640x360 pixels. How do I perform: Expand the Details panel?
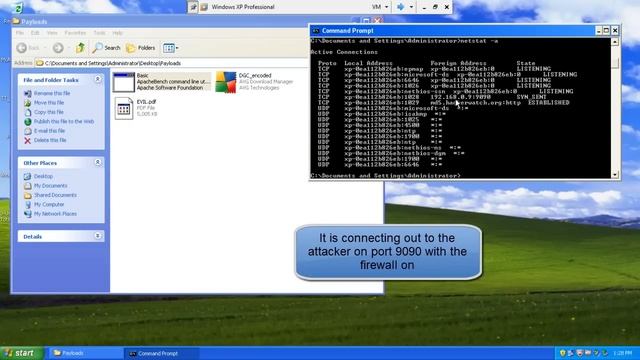(x=98, y=236)
